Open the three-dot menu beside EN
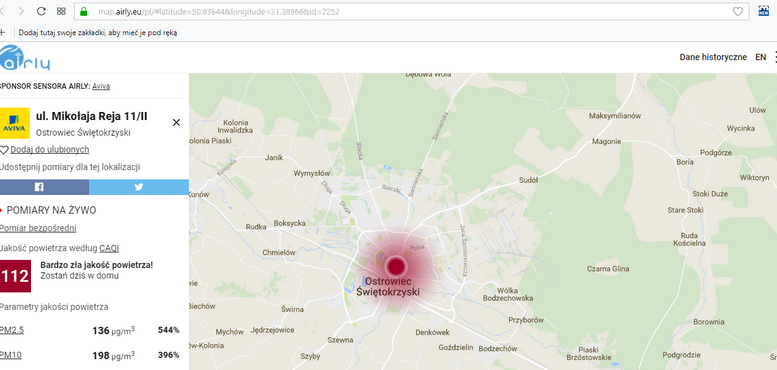 (x=775, y=57)
